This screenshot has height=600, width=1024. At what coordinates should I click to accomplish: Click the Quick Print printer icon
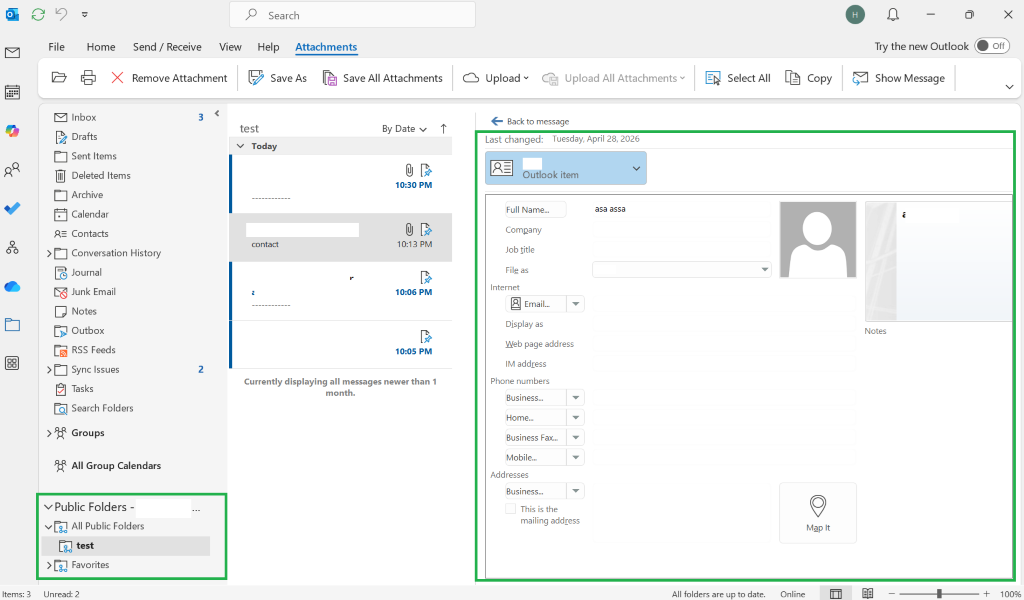(88, 78)
